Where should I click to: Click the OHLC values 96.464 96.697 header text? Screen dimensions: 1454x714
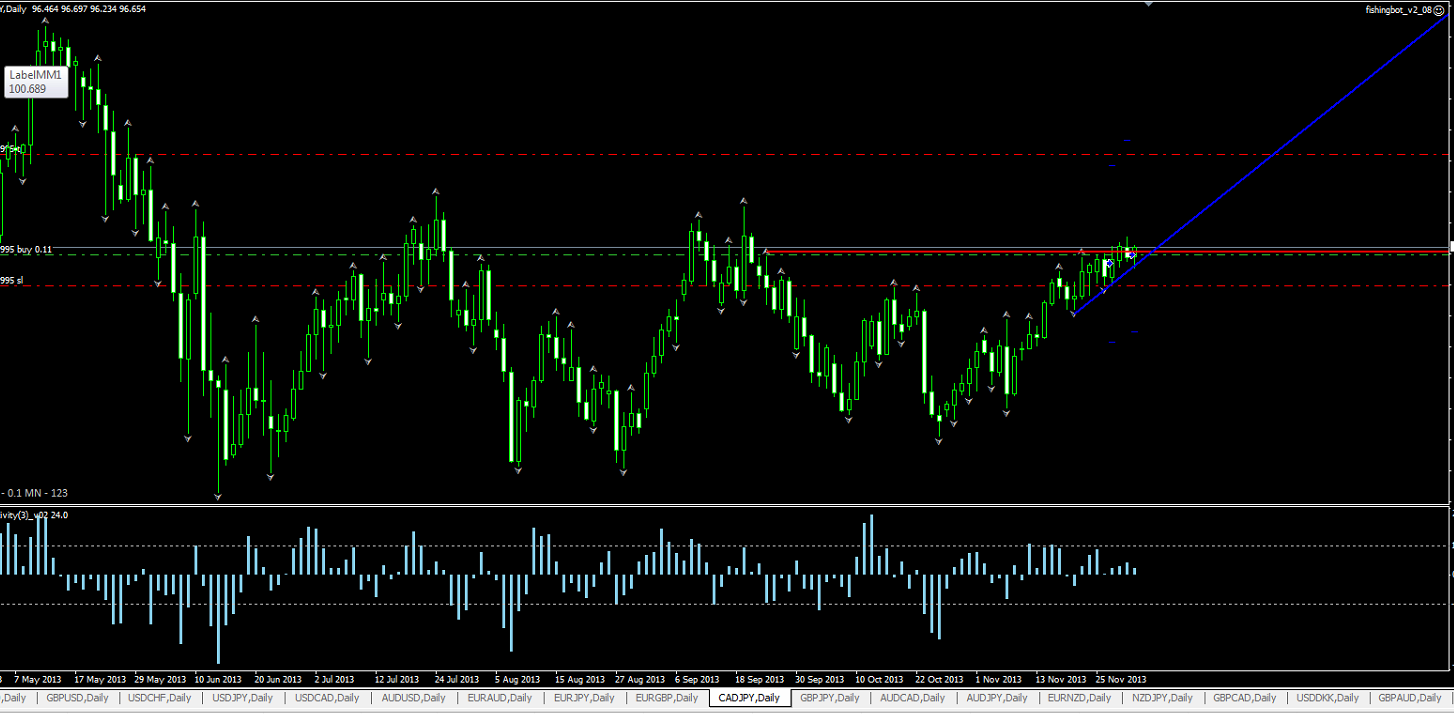(x=88, y=8)
